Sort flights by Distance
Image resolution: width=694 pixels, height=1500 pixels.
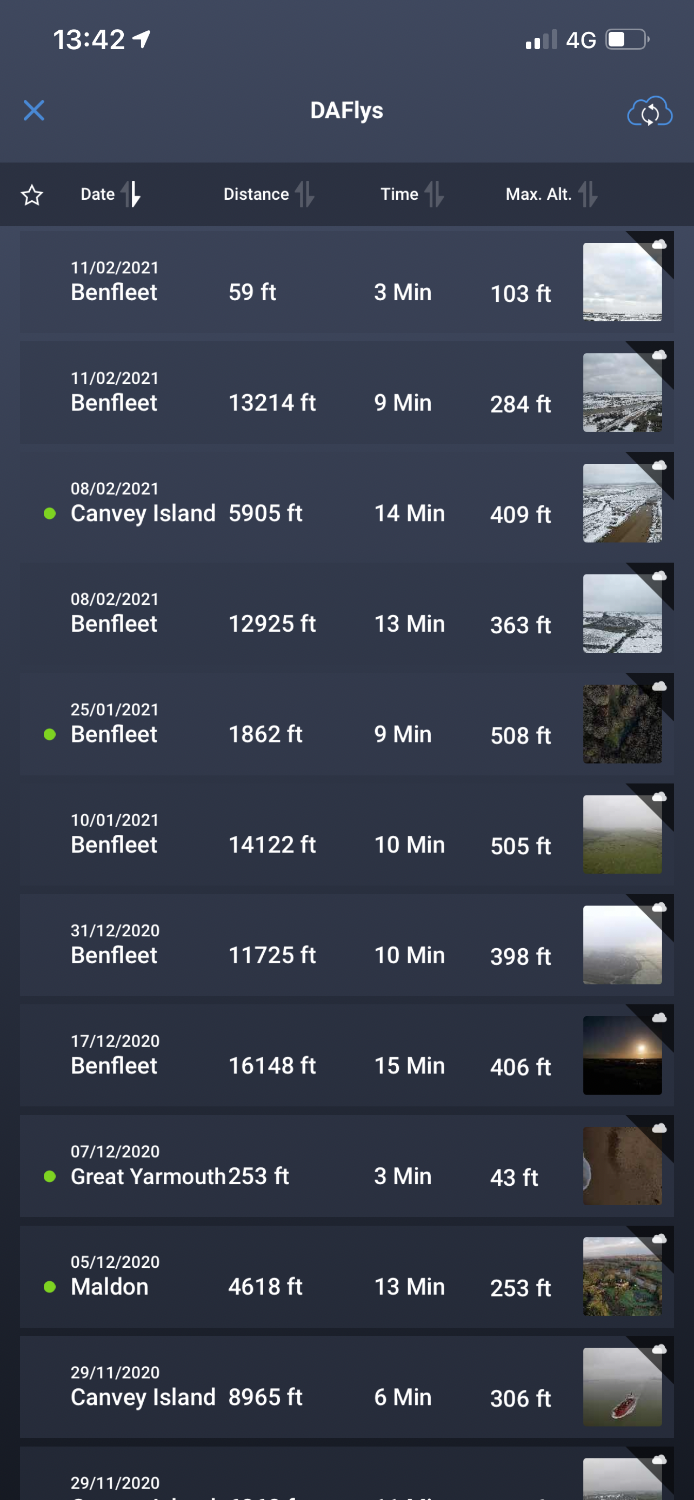267,194
